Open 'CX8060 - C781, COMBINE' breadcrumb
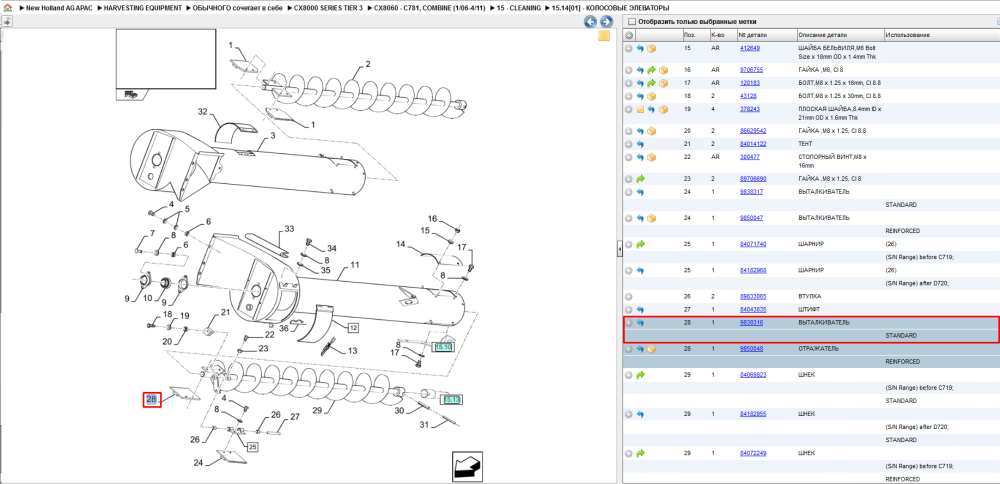Screen dimensions: 1000x484 tap(429, 8)
